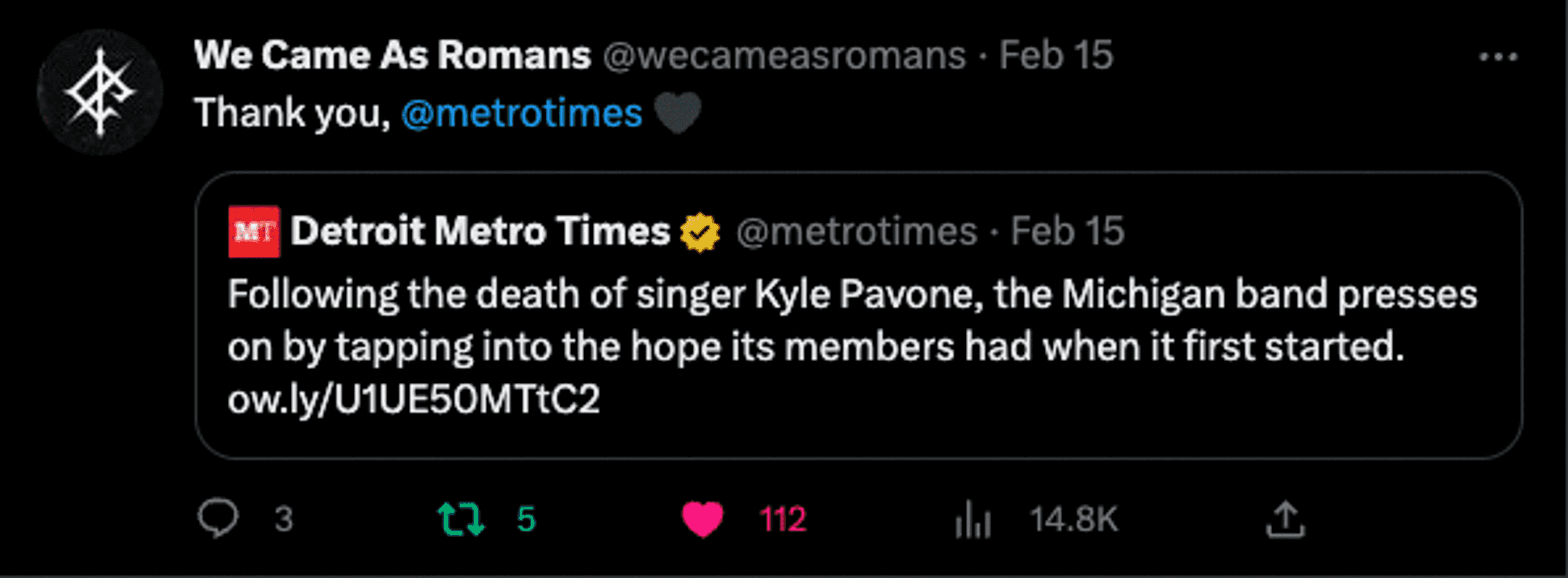Click the reply speech bubble icon
1568x578 pixels.
pyautogui.click(x=218, y=519)
